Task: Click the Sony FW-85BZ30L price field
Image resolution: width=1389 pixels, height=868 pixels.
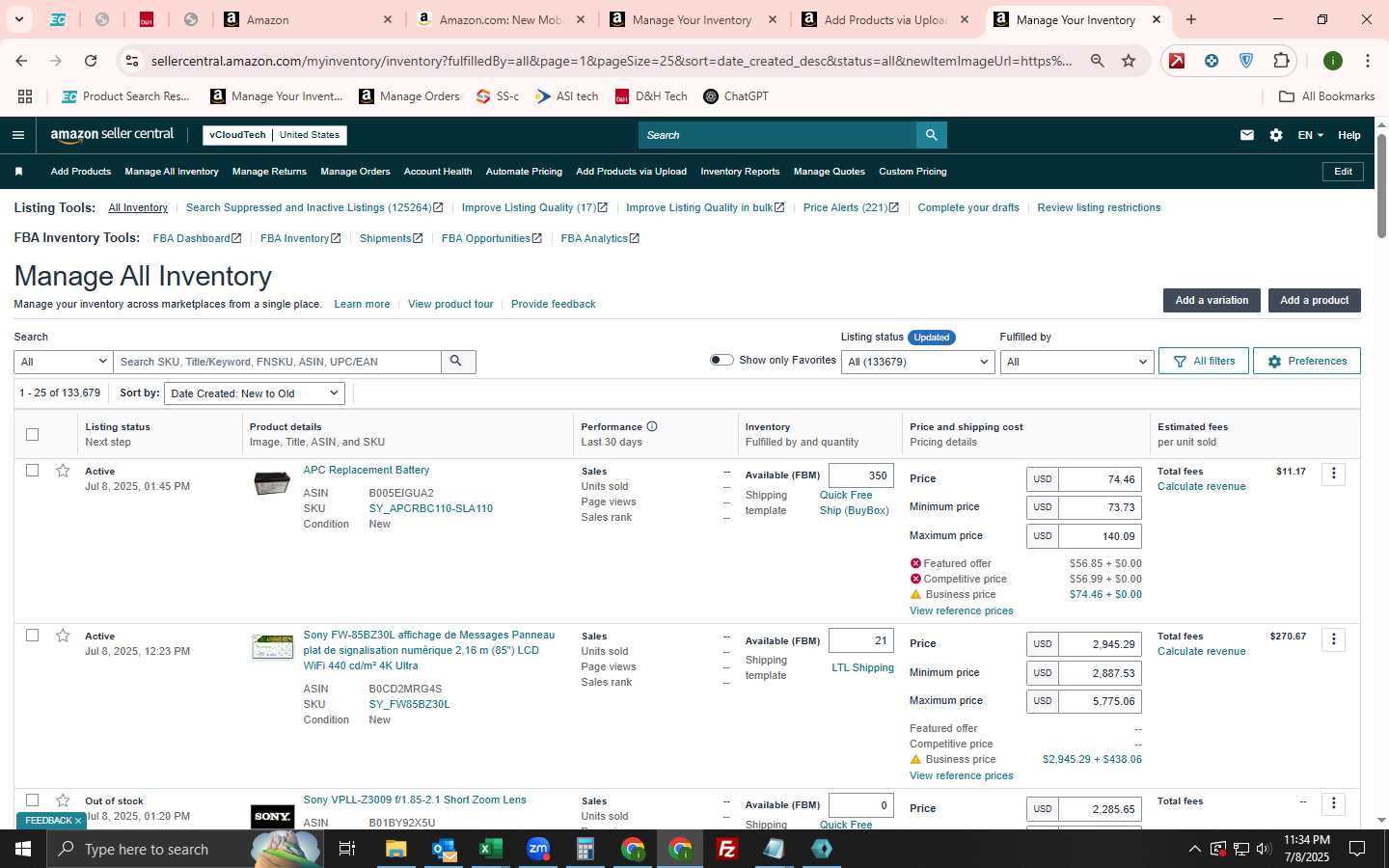Action: (1100, 644)
